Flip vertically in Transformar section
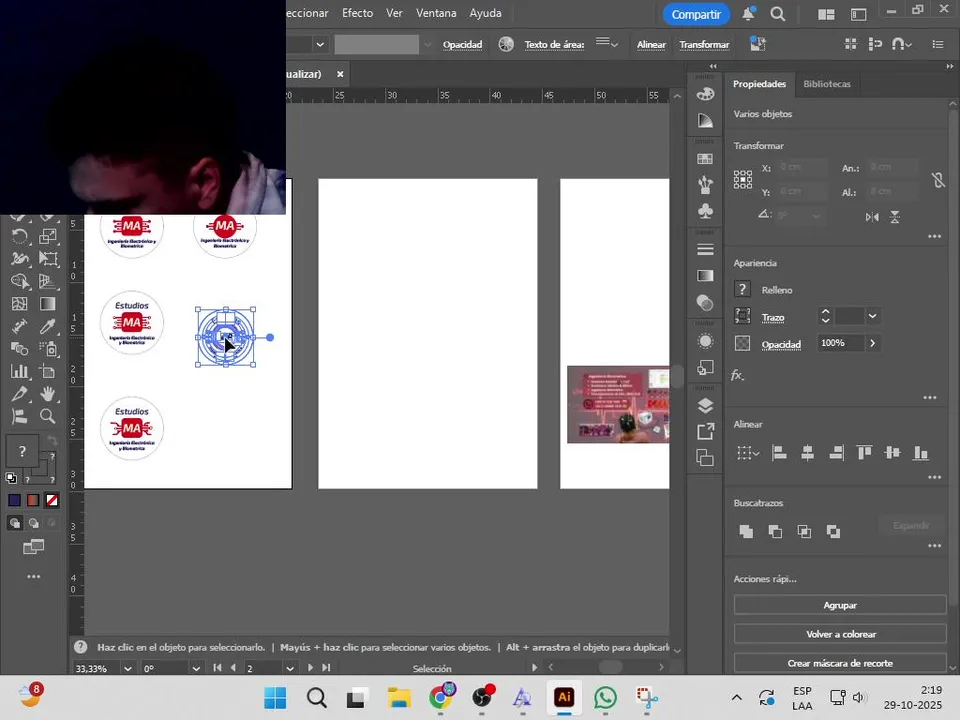This screenshot has height=720, width=960. (x=894, y=217)
